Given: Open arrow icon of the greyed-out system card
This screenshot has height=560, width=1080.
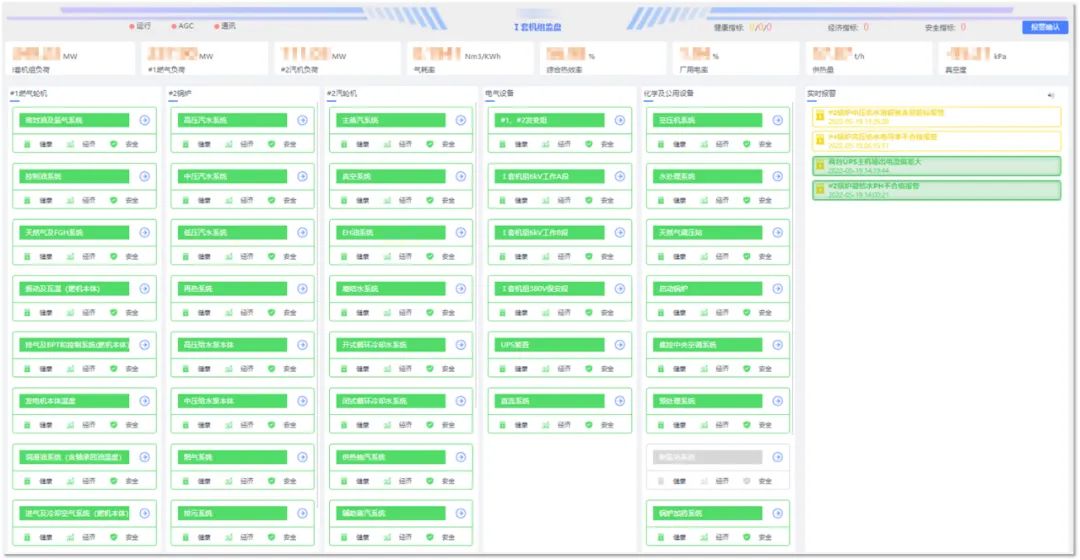Looking at the screenshot, I should tap(777, 457).
